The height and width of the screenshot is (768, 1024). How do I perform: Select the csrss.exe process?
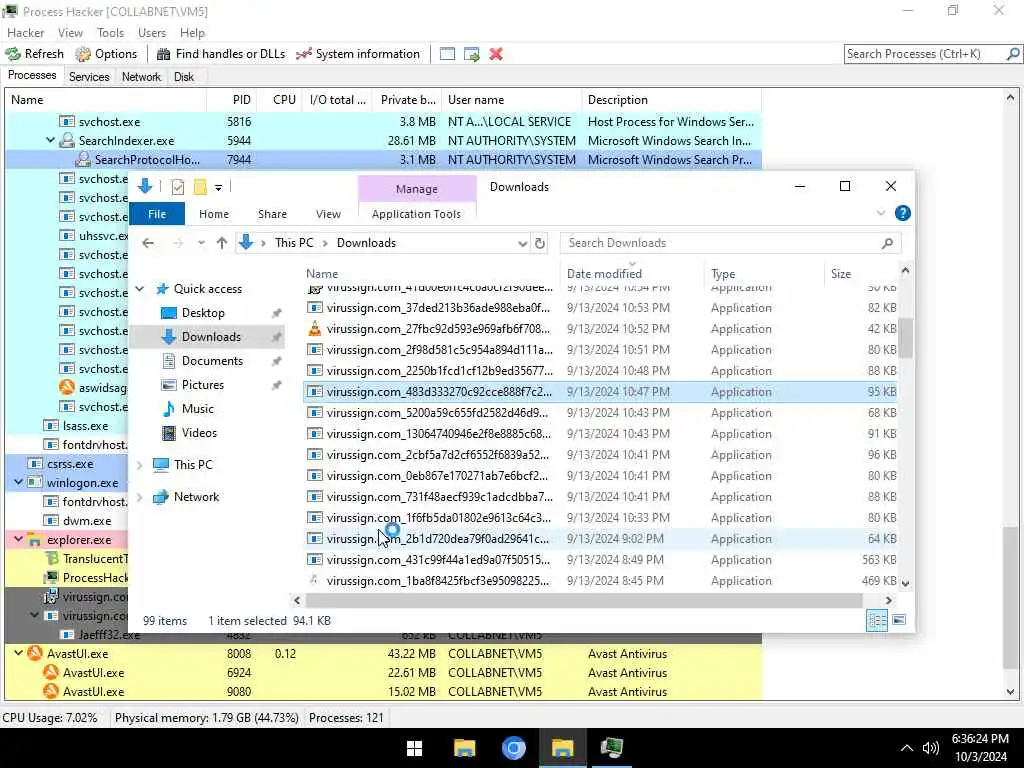[x=70, y=464]
